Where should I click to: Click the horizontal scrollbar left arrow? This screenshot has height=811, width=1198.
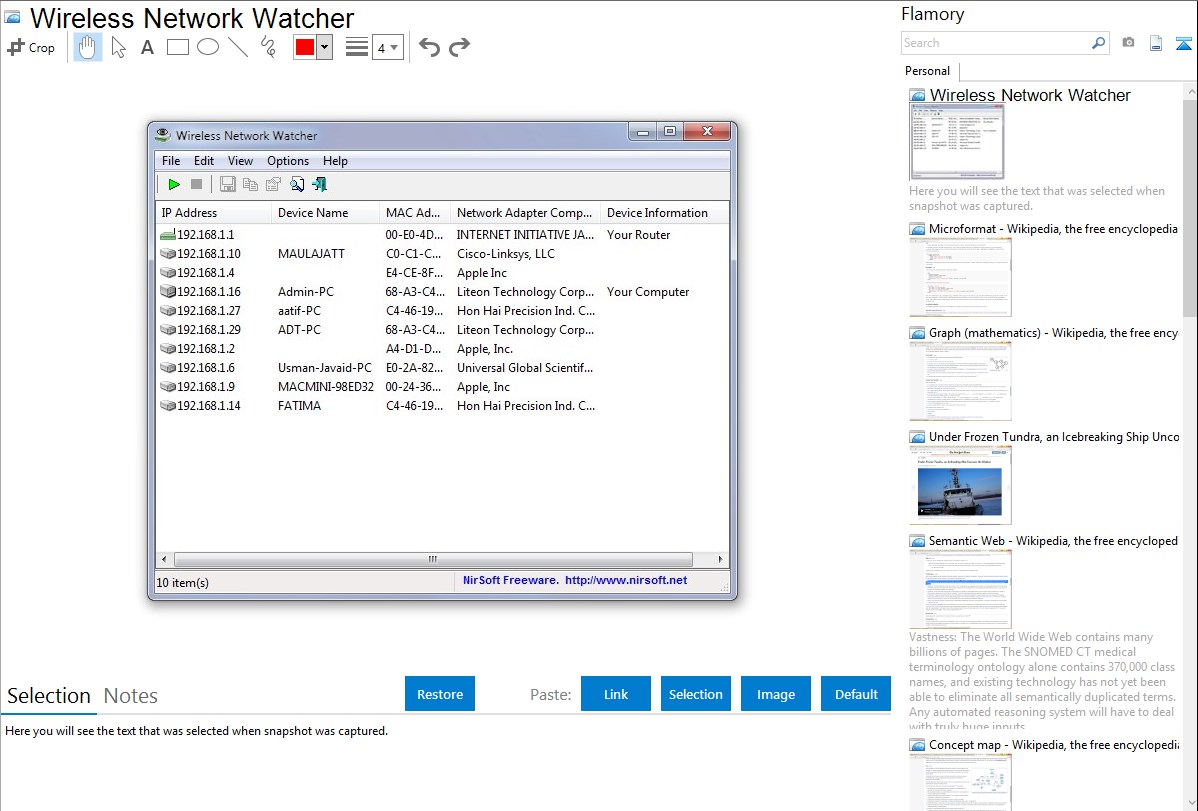tap(164, 560)
